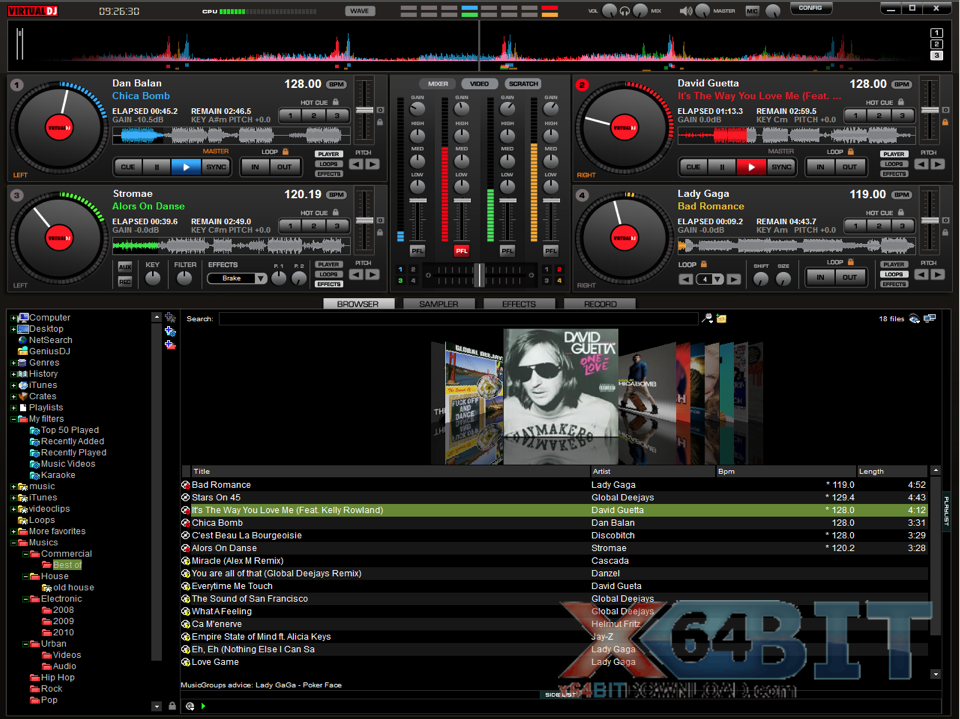This screenshot has height=719, width=960.
Task: Adjust deck 1 pitch slider
Action: click(364, 110)
